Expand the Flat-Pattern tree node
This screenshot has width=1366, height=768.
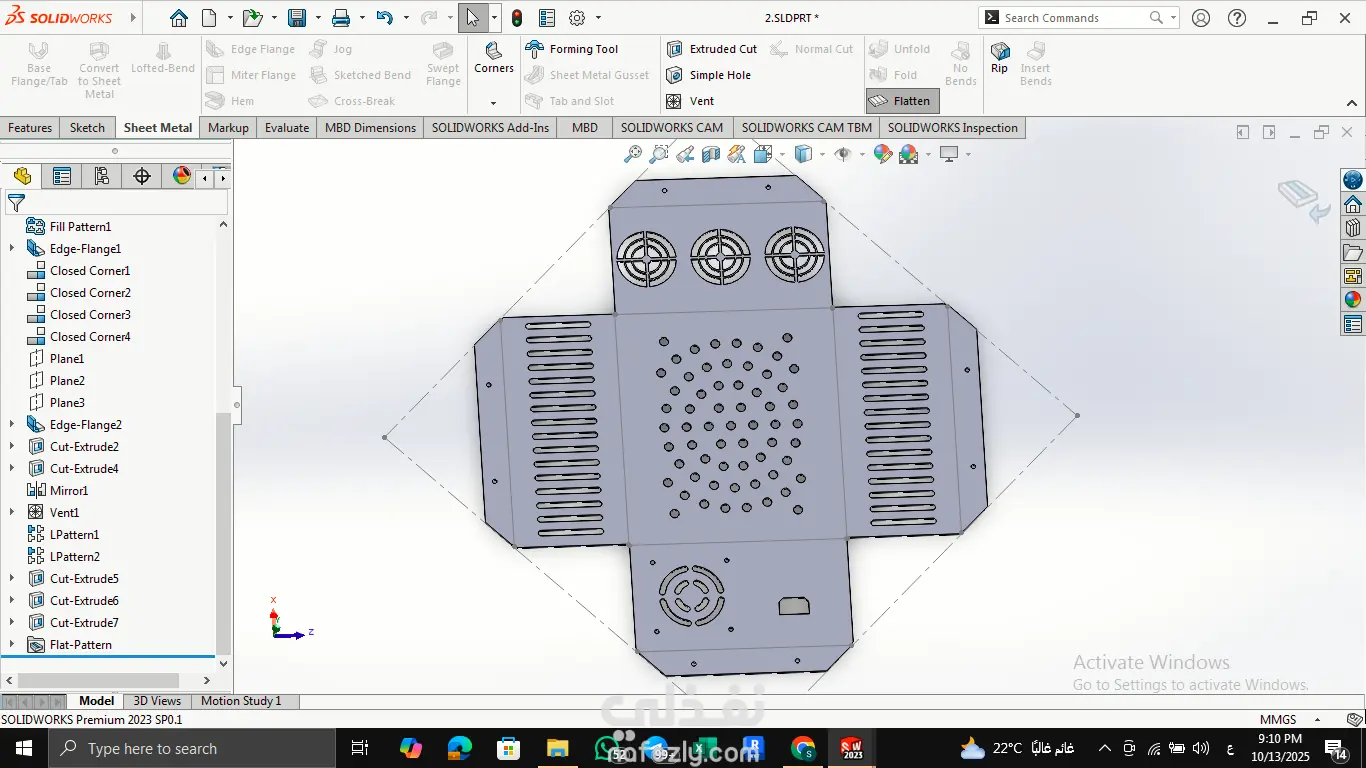click(x=12, y=645)
